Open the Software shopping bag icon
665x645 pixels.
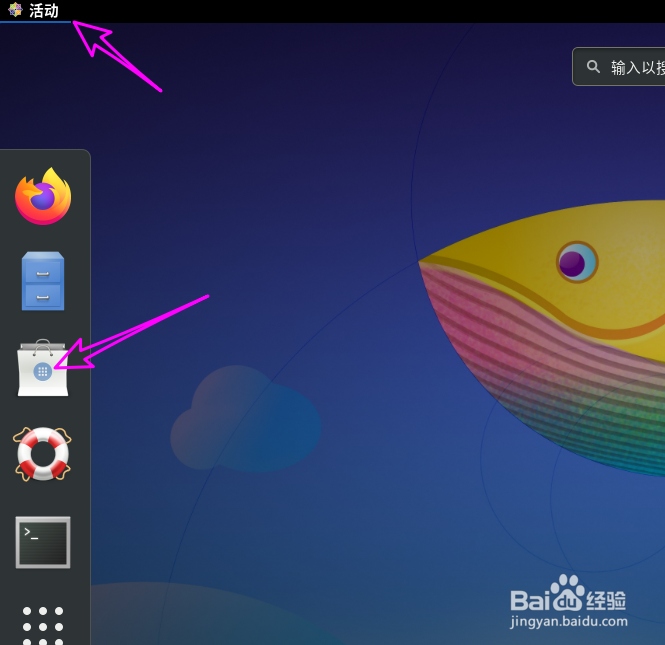click(x=43, y=368)
